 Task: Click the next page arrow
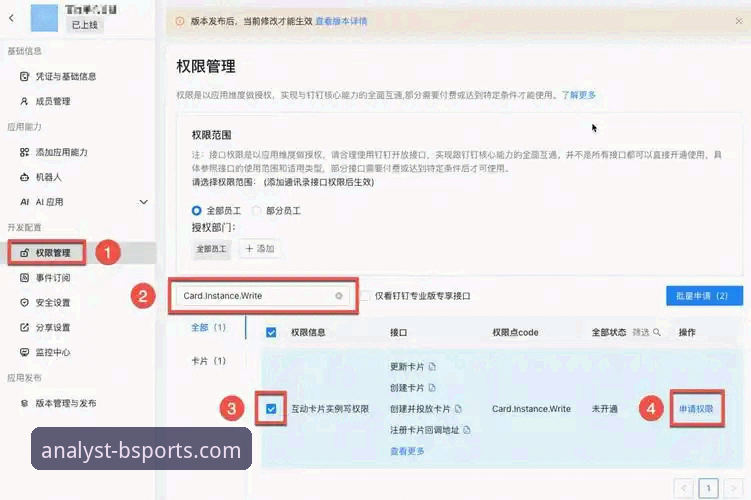pyautogui.click(x=733, y=489)
